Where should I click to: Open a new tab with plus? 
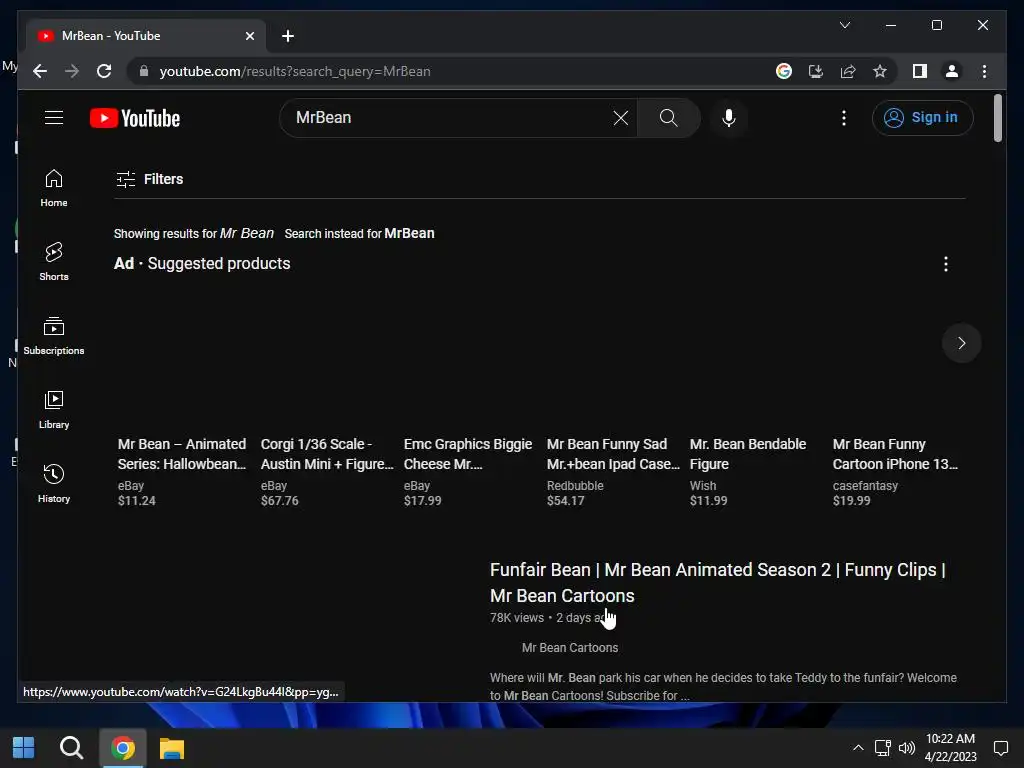pyautogui.click(x=288, y=36)
